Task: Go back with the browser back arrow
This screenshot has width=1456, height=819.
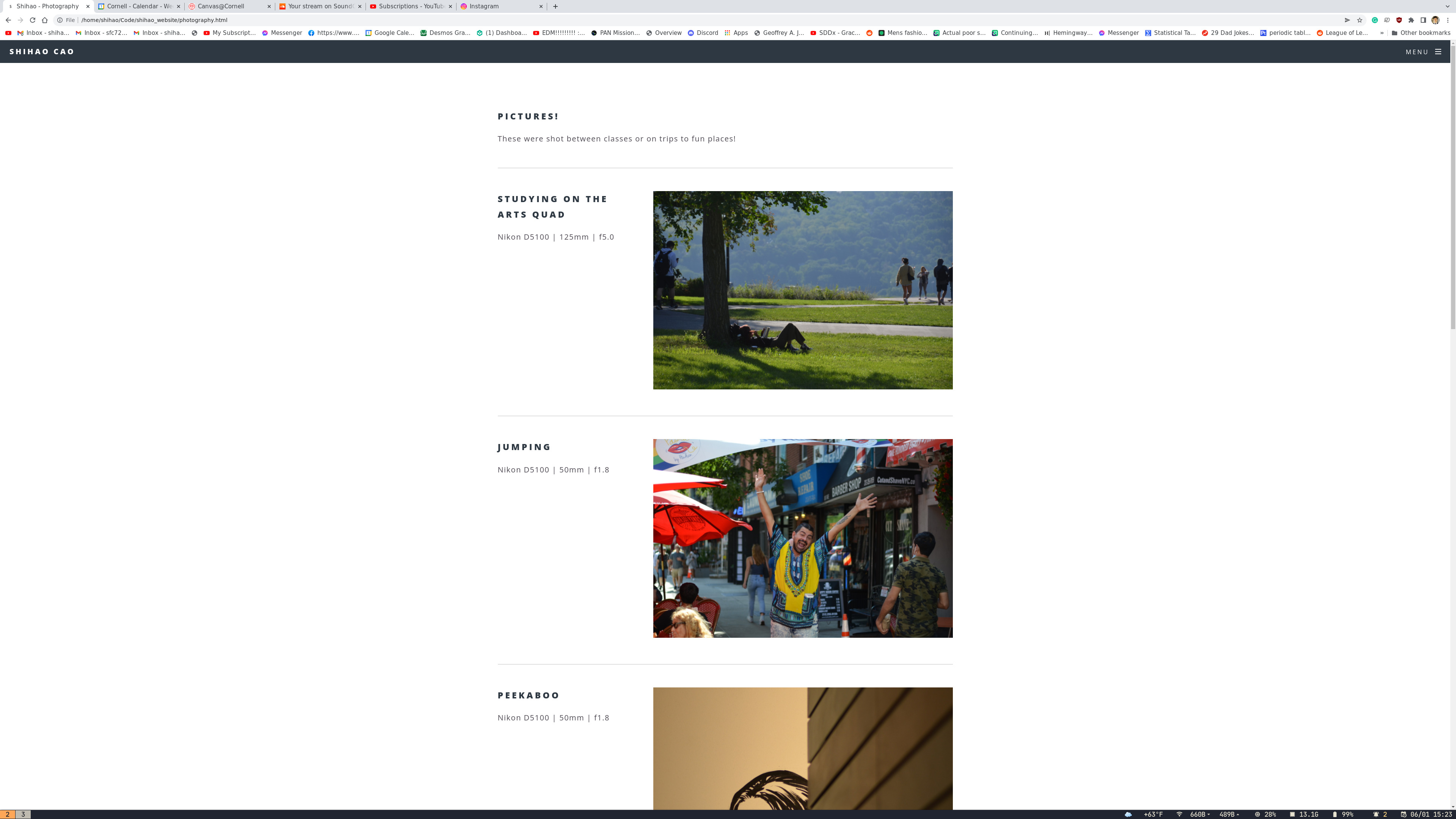Action: coord(8,20)
